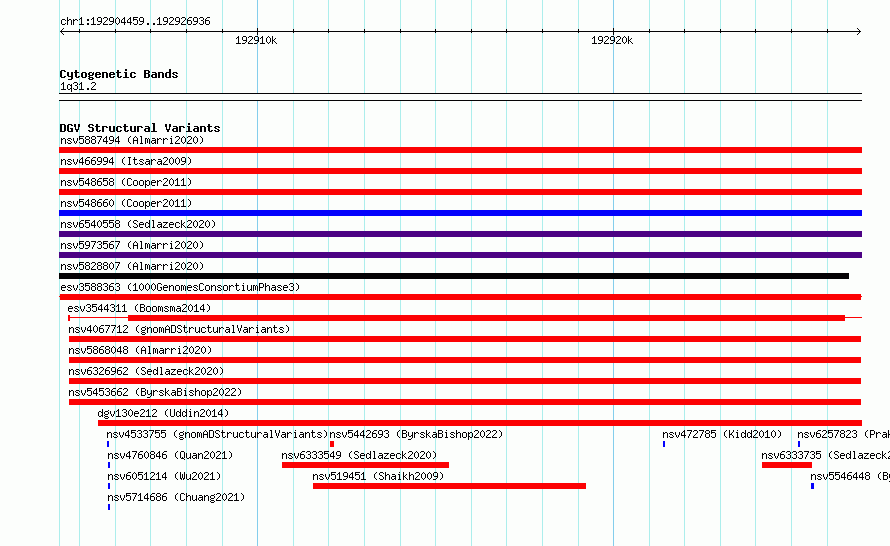This screenshot has width=890, height=546.
Task: Select the black nsv5828807 variant bar
Action: point(454,276)
